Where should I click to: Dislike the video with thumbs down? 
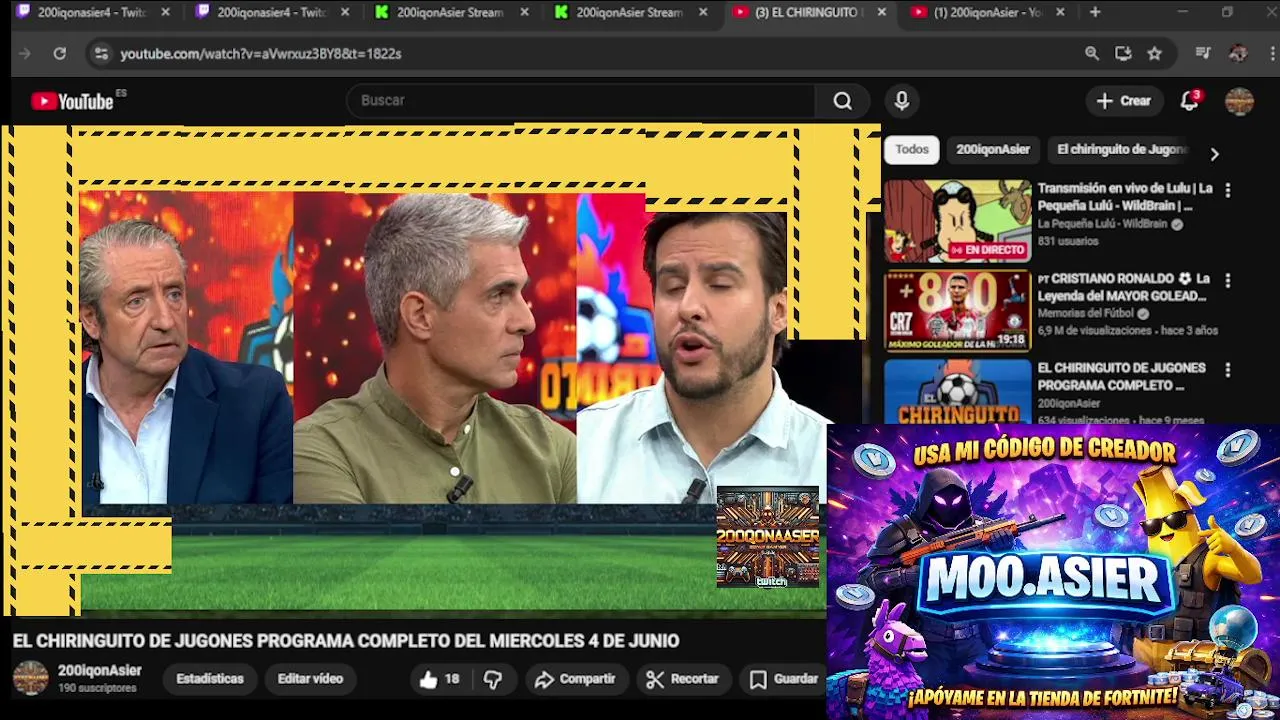[492, 679]
